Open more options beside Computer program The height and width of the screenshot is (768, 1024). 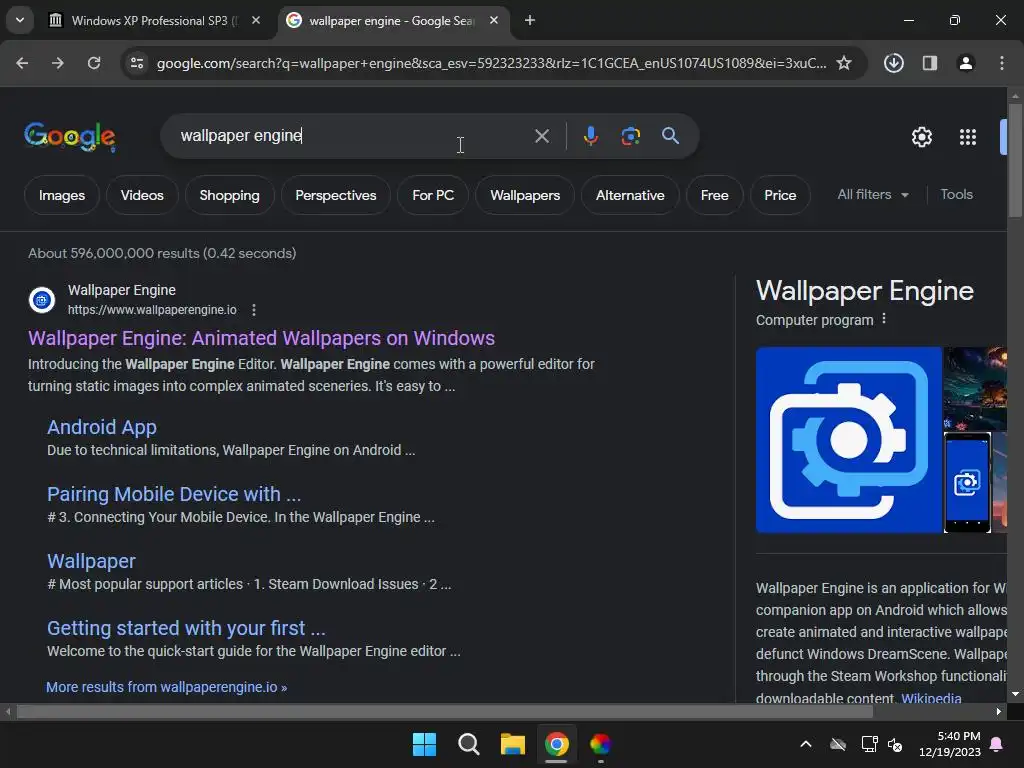(x=884, y=319)
